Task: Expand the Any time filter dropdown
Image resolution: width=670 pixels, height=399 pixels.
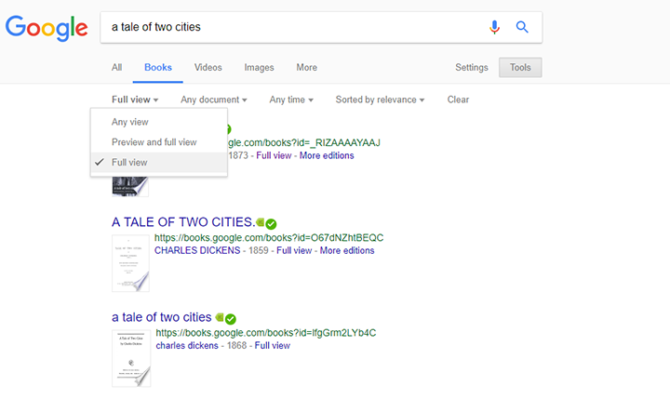Action: pos(291,100)
